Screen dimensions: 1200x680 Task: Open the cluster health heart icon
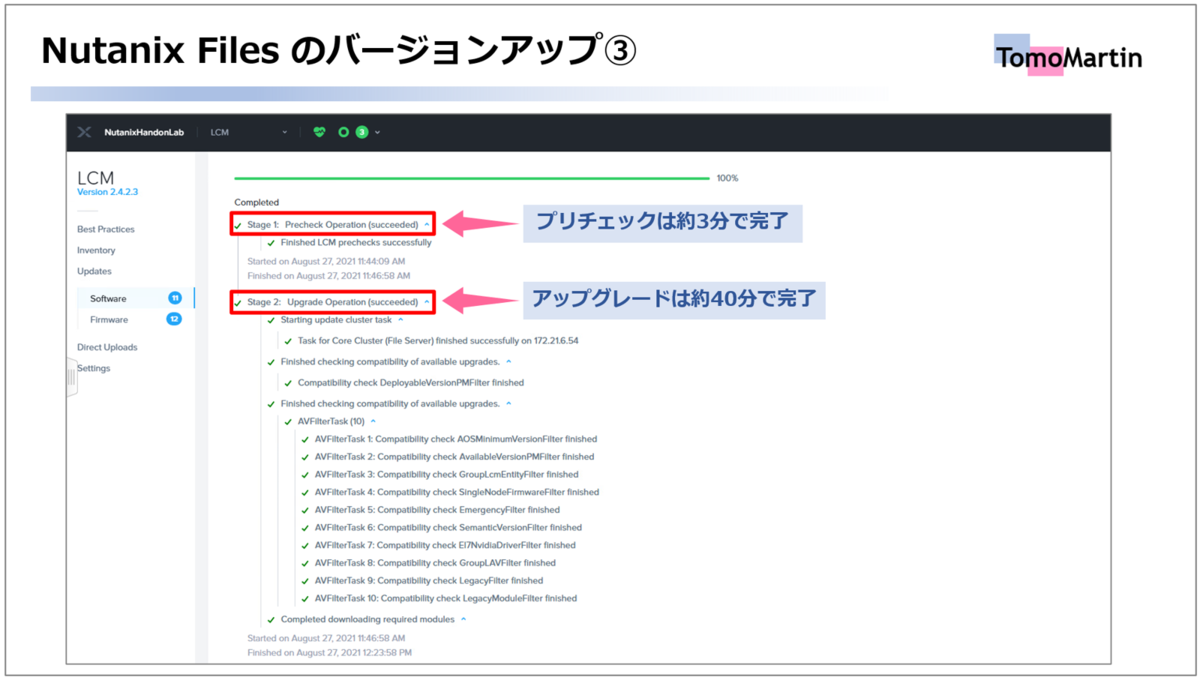(x=320, y=132)
